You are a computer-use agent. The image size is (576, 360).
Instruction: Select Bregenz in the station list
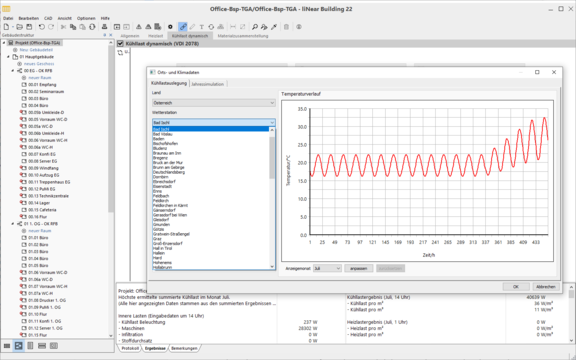tap(160, 158)
